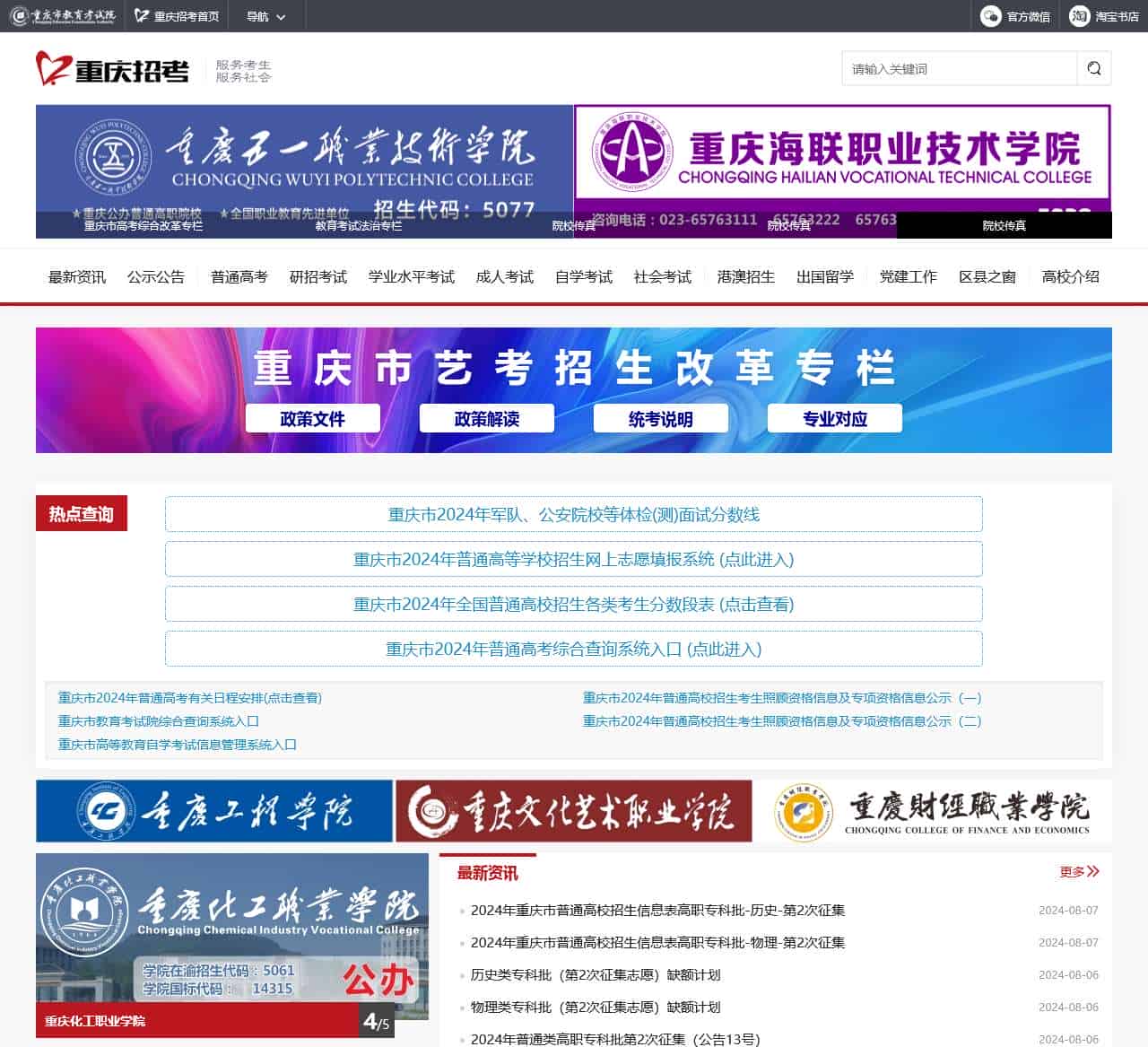Open 网上志愿填报系统 entry link
Viewport: 1148px width, 1047px height.
574,559
